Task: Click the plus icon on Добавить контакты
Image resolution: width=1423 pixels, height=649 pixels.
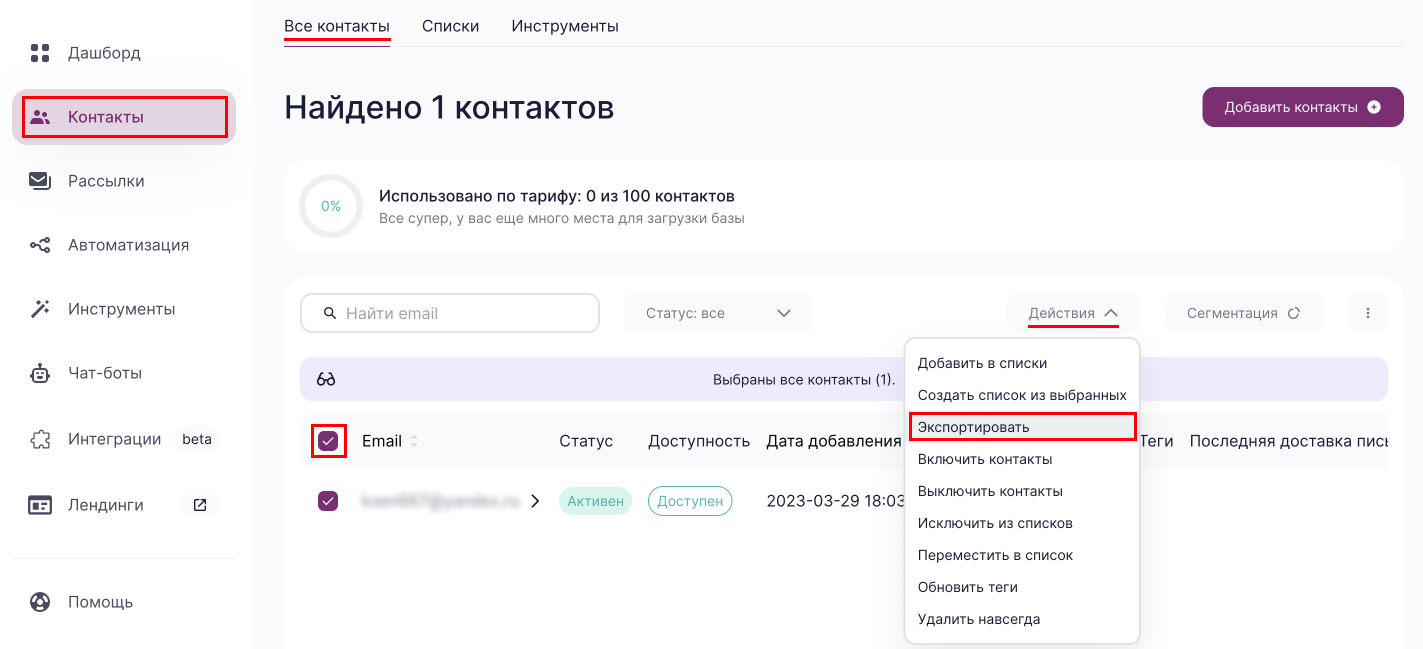Action: point(1373,107)
